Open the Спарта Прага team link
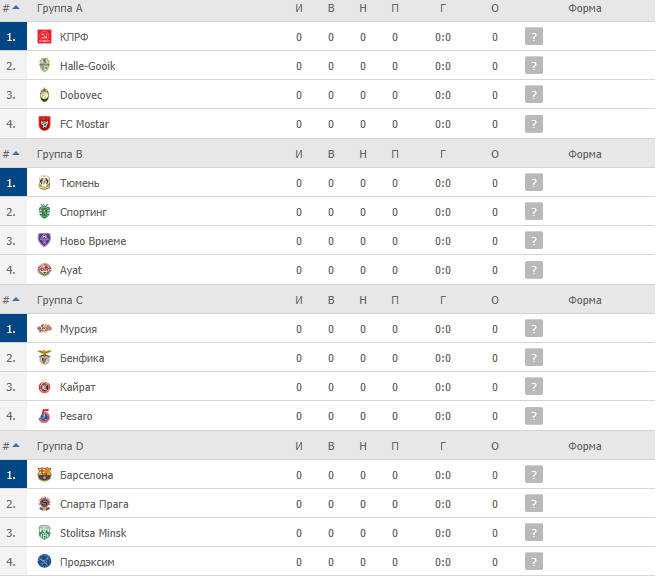 pos(94,504)
